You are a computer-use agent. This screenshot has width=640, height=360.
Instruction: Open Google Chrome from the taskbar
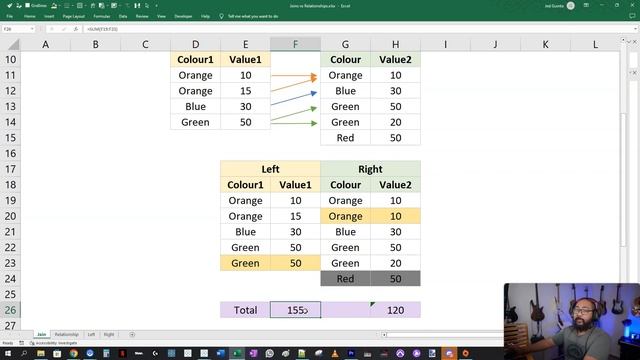pyautogui.click(x=73, y=353)
